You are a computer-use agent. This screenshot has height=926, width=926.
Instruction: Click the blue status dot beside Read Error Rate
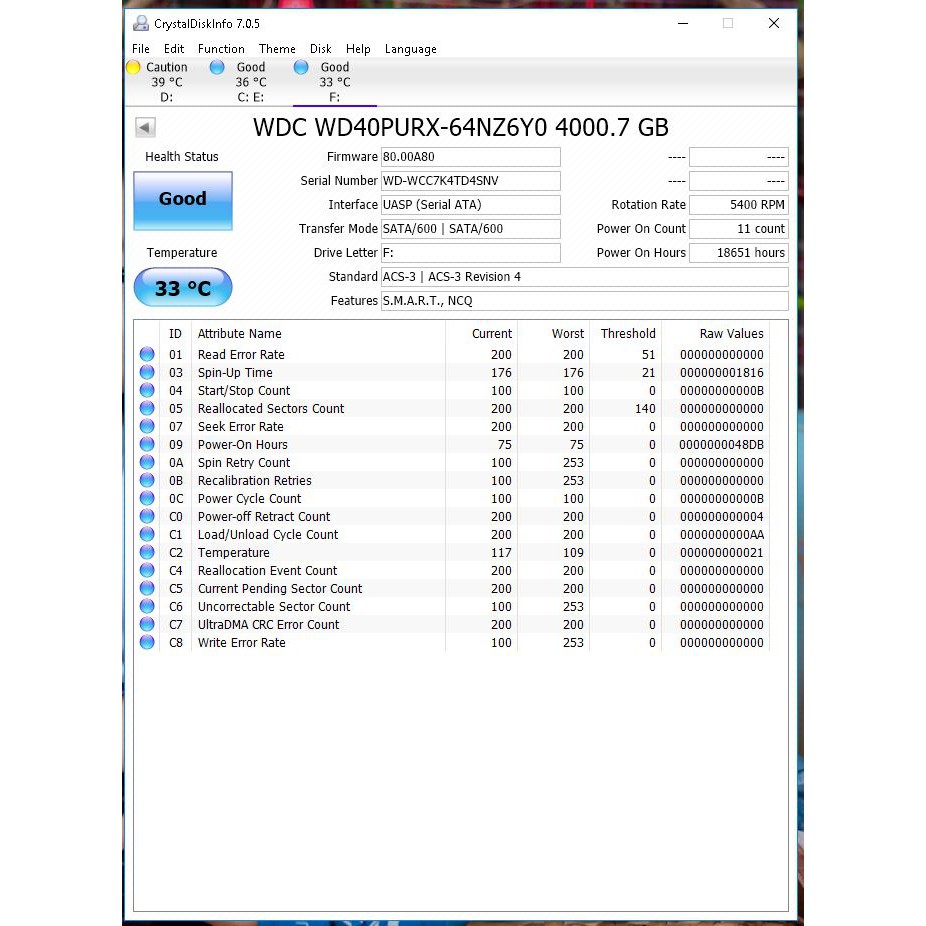[x=146, y=354]
